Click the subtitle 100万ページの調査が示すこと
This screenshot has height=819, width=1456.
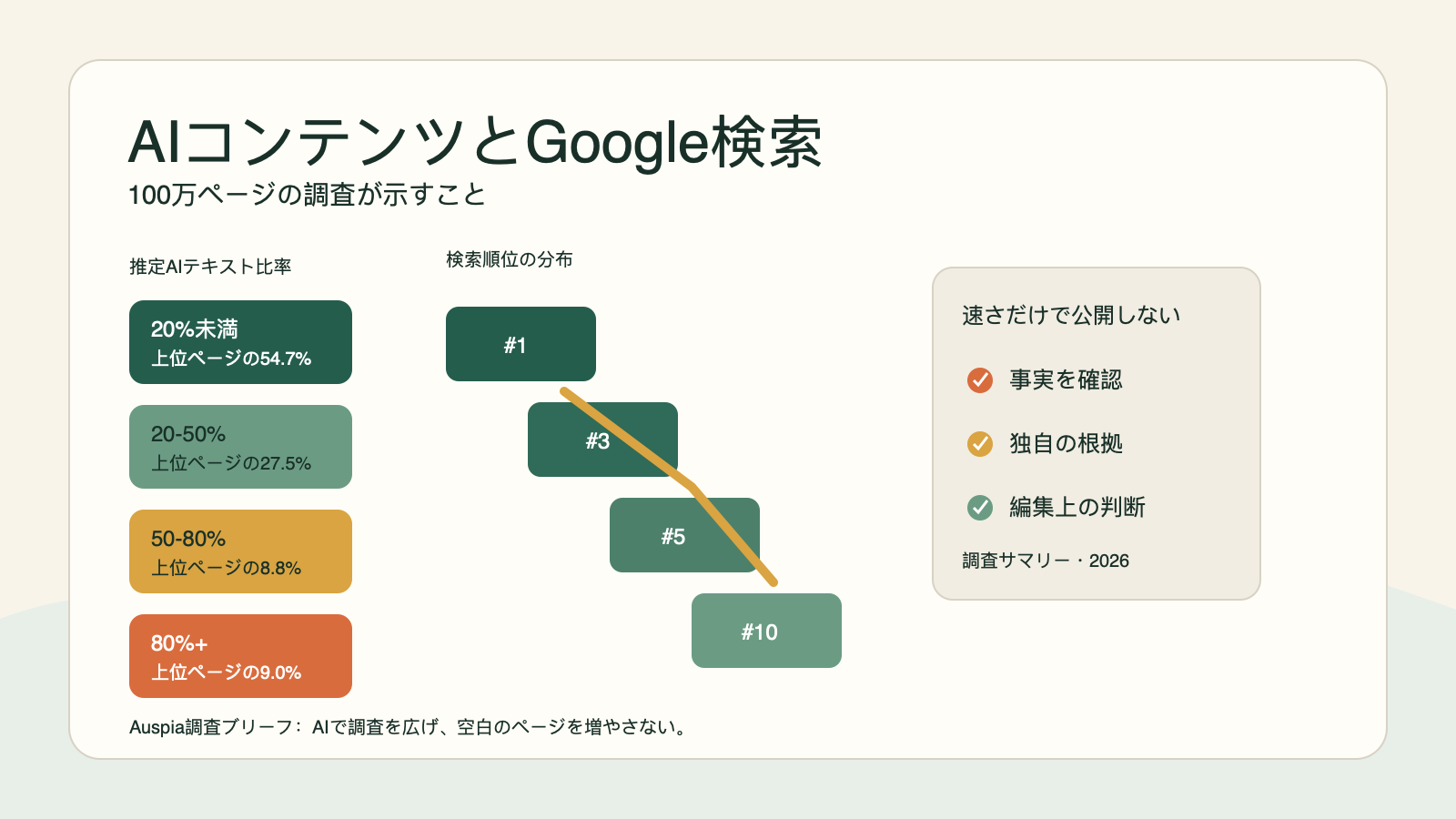click(308, 195)
